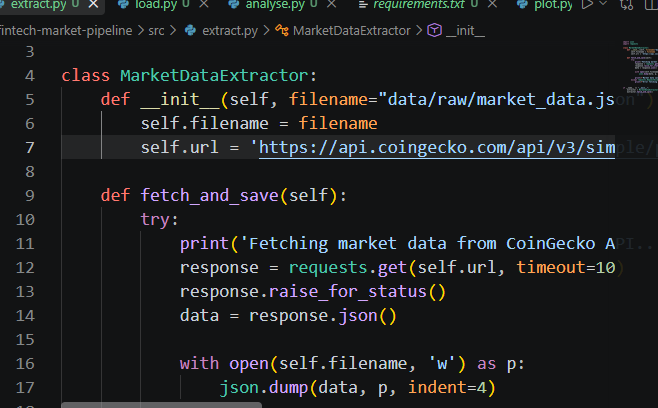Click the Python file icon in breadcrumb
This screenshot has height=408, width=658.
click(x=191, y=30)
